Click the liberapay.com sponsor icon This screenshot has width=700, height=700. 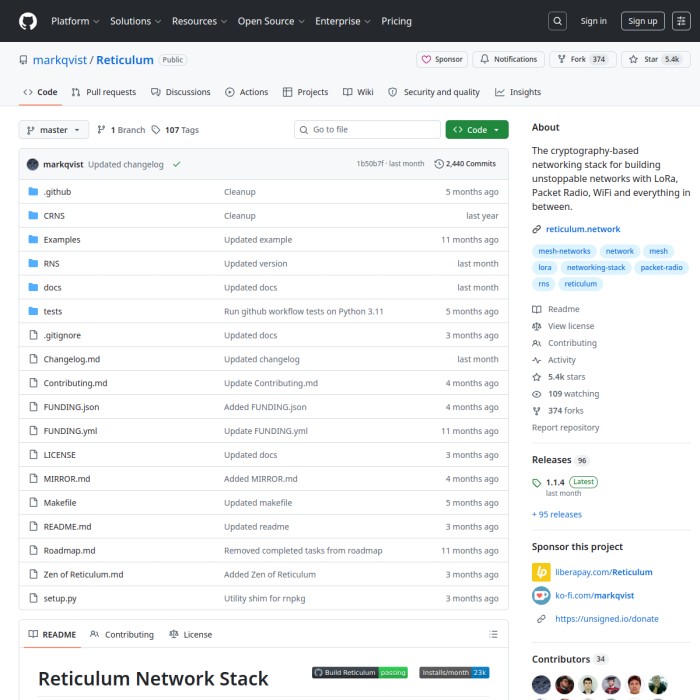click(541, 572)
